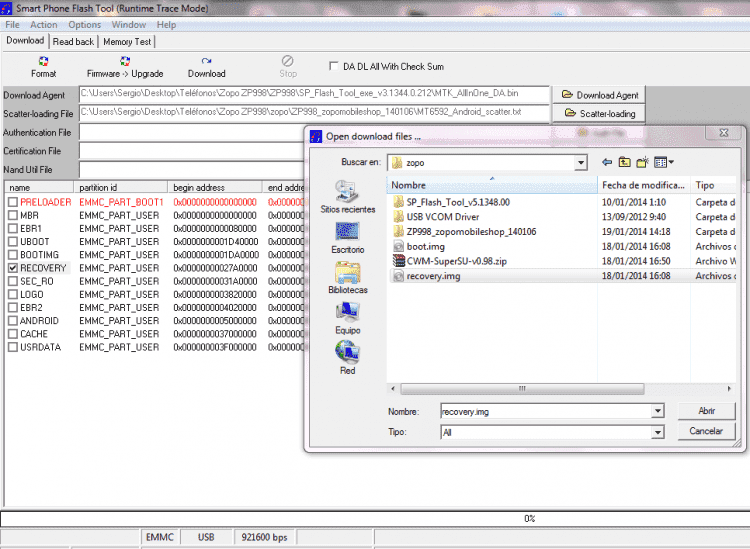
Task: Open Equipo in places bar
Action: click(347, 318)
